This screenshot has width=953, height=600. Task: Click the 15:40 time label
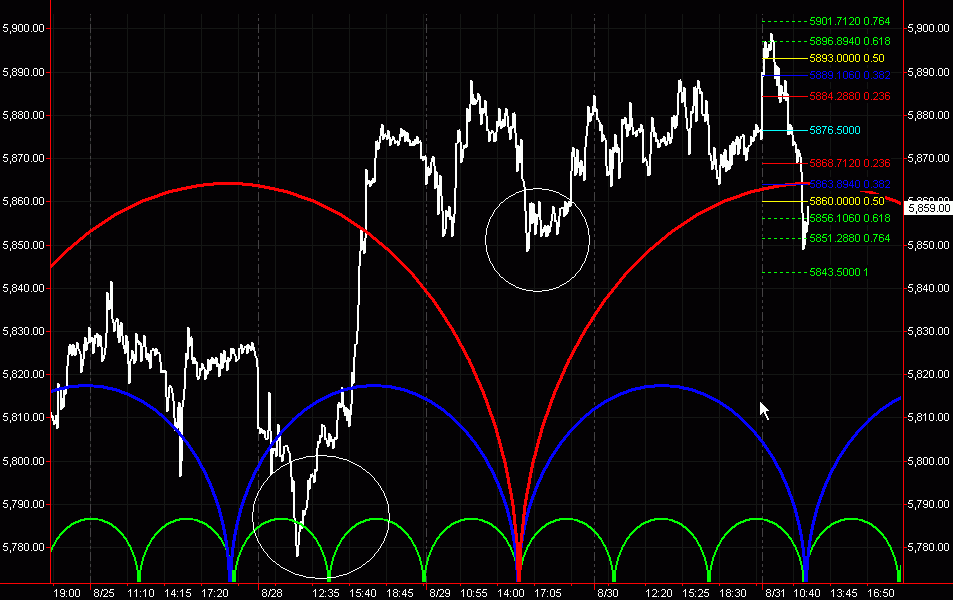pos(363,593)
